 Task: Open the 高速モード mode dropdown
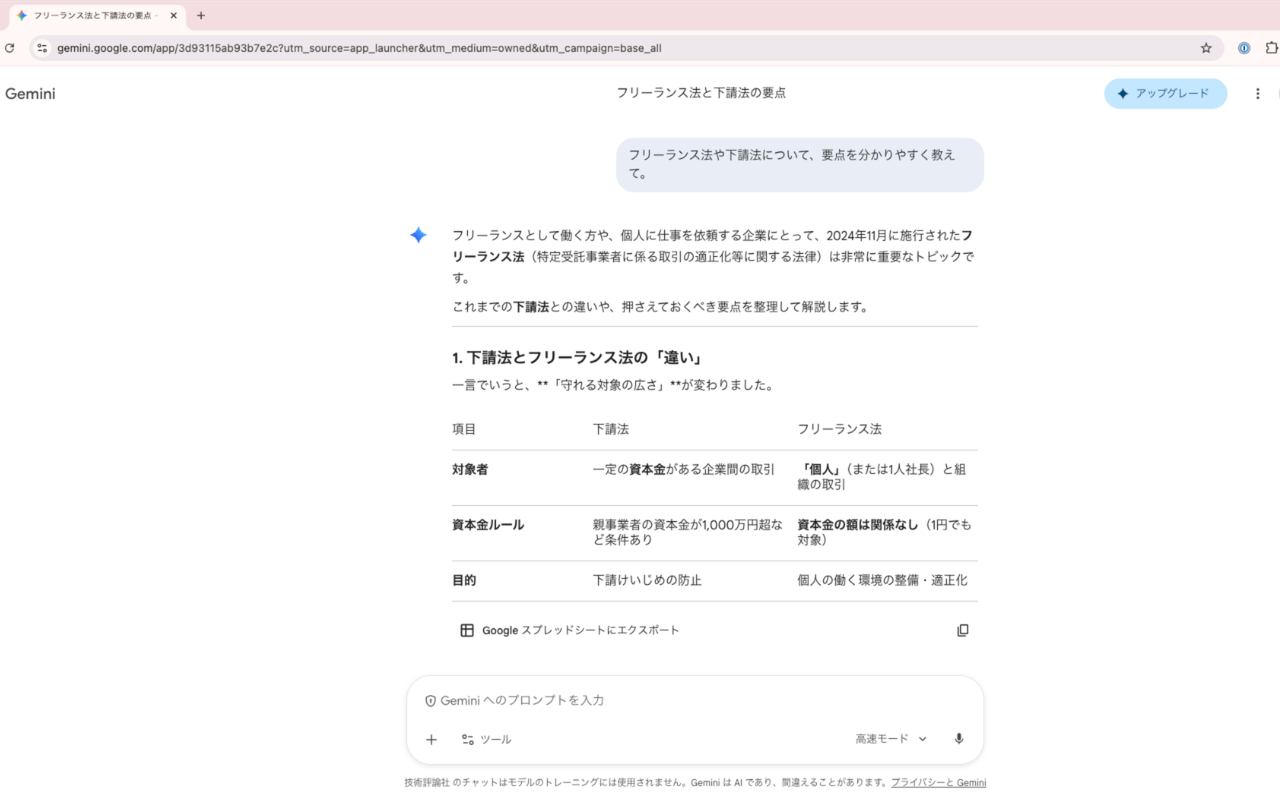click(x=891, y=739)
